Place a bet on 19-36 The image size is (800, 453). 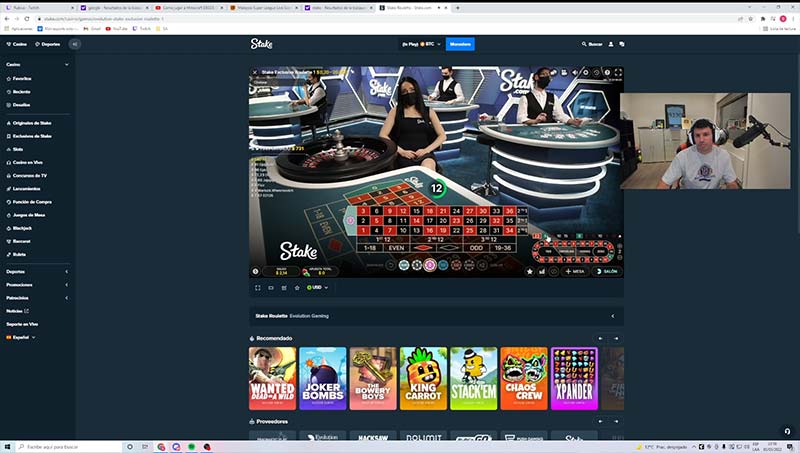click(502, 247)
